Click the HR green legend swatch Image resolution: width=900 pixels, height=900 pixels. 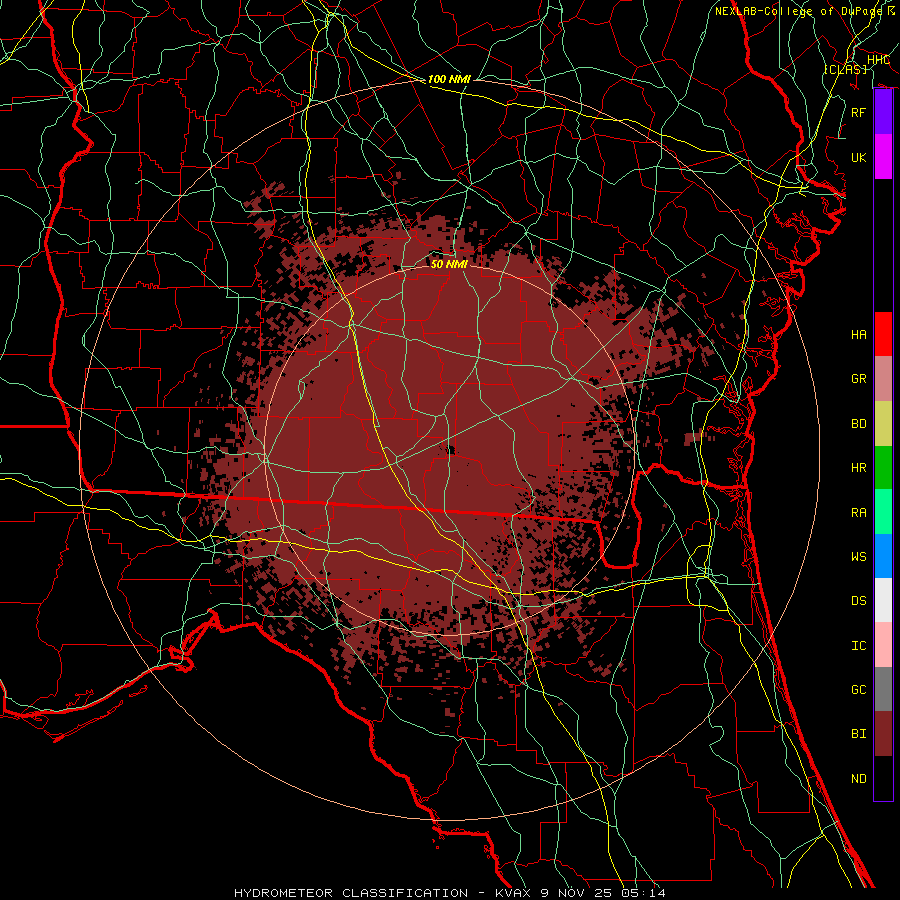coord(883,467)
